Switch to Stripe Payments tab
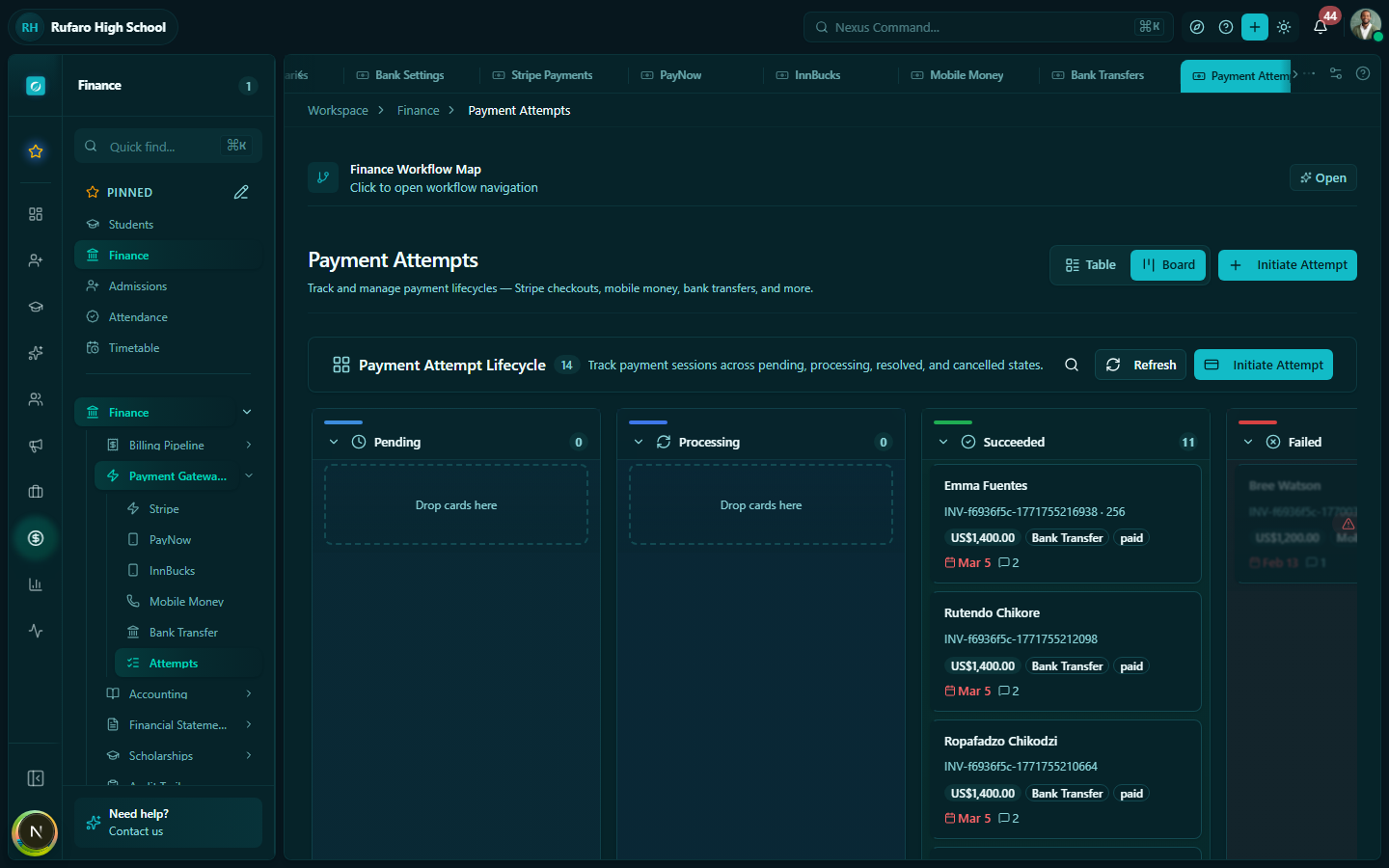 click(x=542, y=75)
